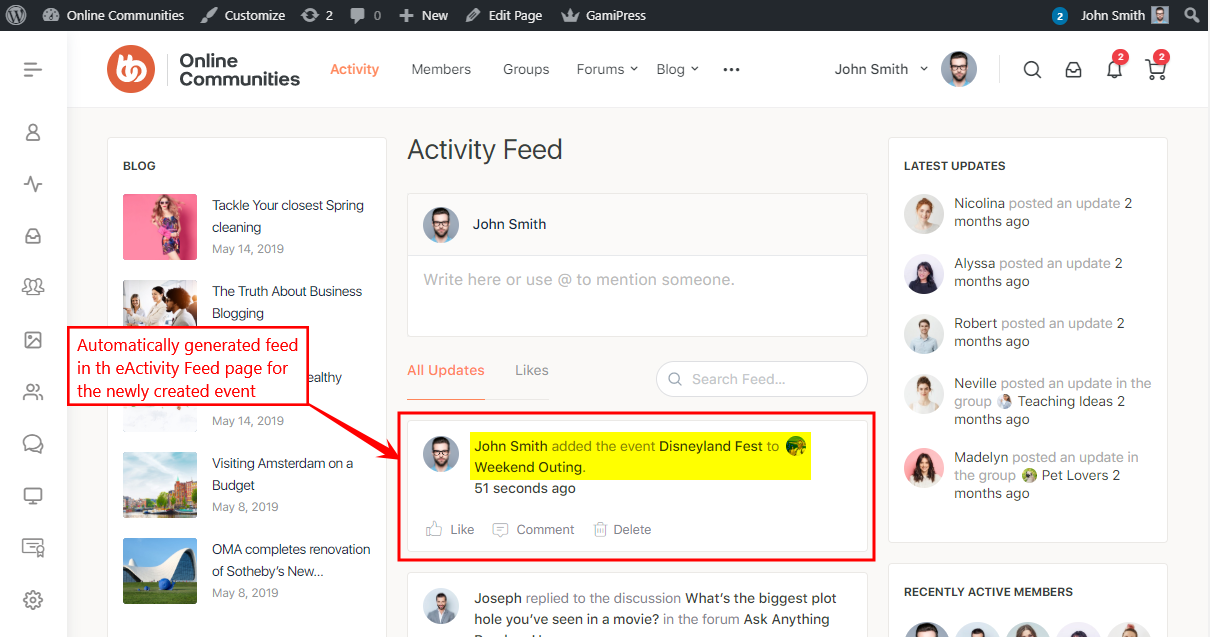Image resolution: width=1210 pixels, height=637 pixels.
Task: Open the Members menu item
Action: pos(441,69)
